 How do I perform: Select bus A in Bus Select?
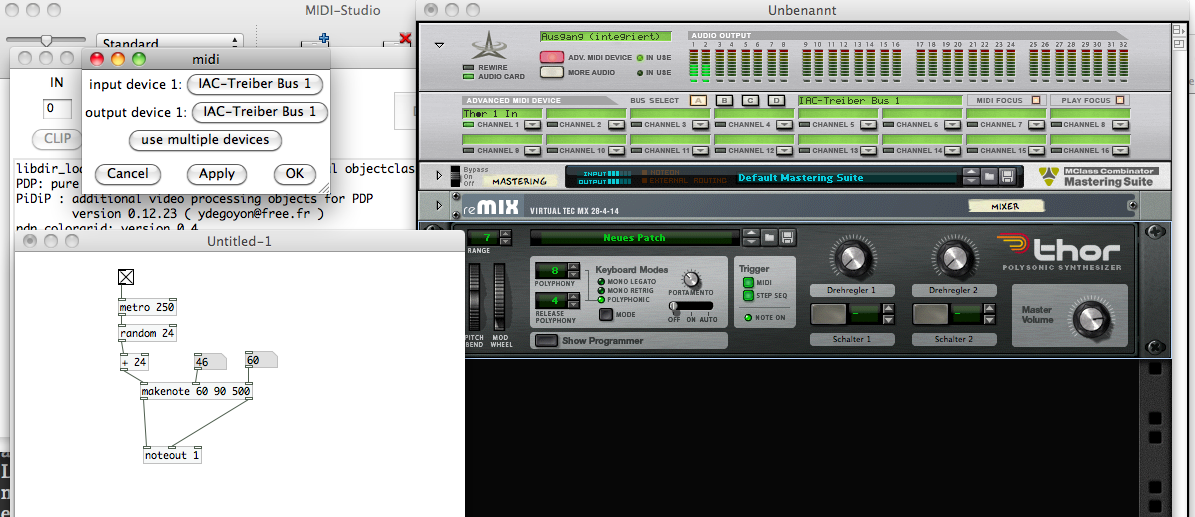698,100
